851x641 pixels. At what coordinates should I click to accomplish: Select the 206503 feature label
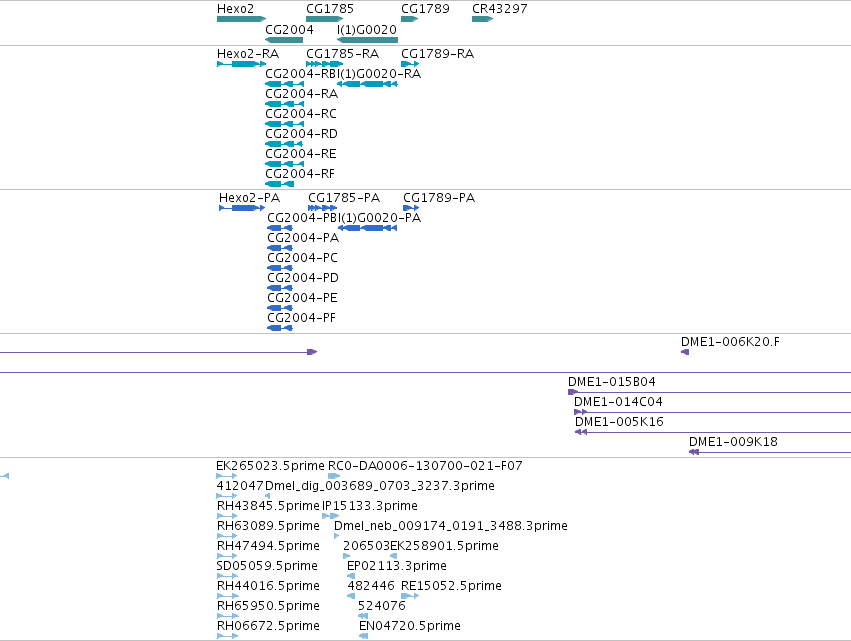366,546
